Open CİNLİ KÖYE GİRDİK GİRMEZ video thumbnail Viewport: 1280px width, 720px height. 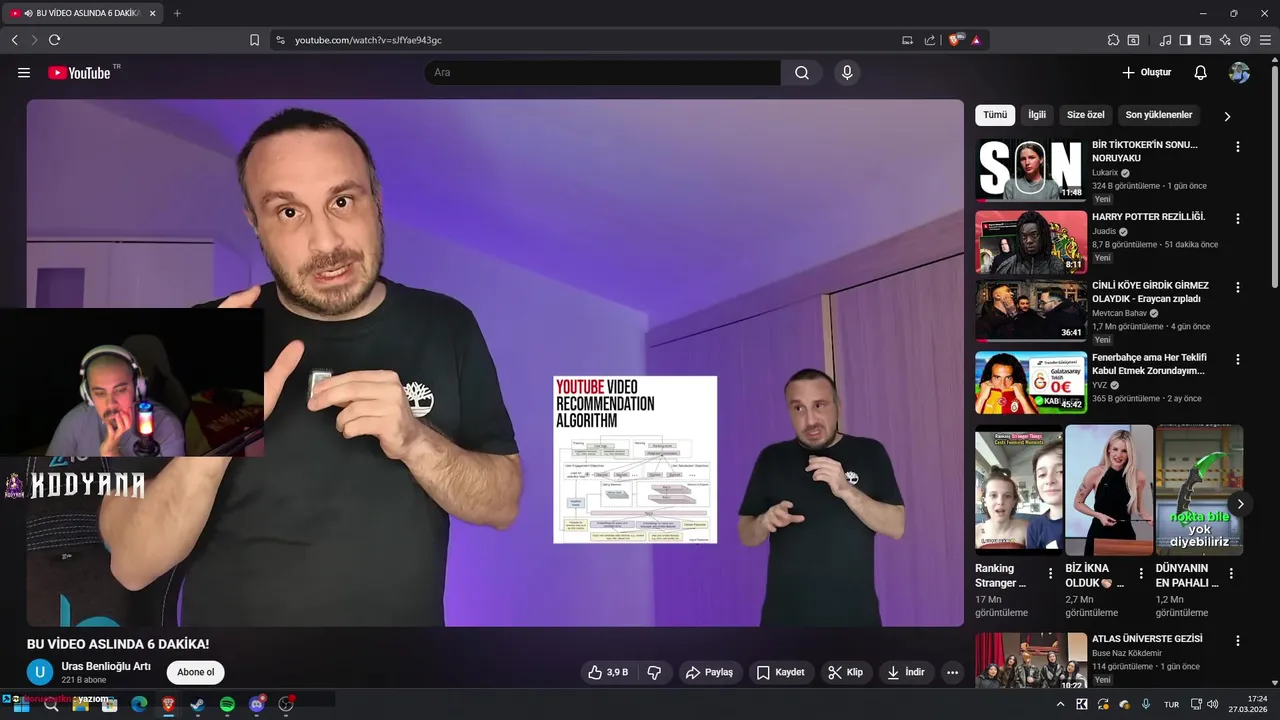tap(1031, 311)
